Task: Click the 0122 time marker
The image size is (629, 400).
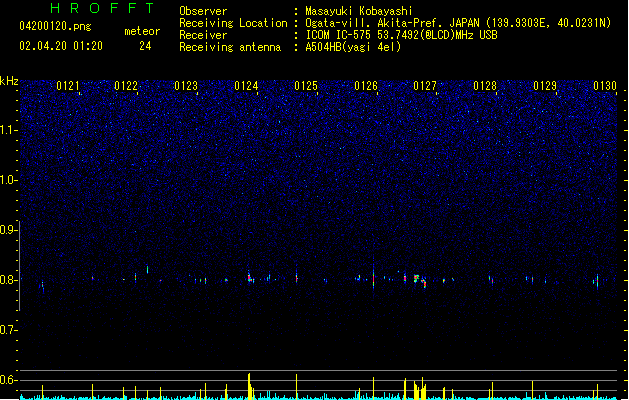Action: tap(126, 86)
